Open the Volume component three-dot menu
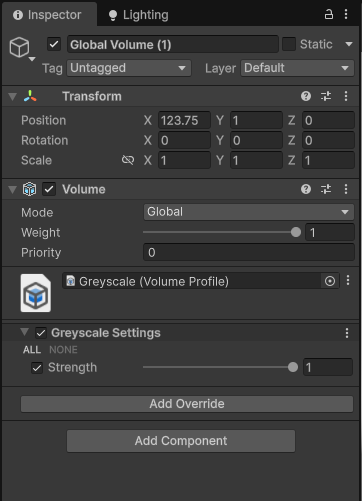This screenshot has width=362, height=501. click(x=346, y=189)
